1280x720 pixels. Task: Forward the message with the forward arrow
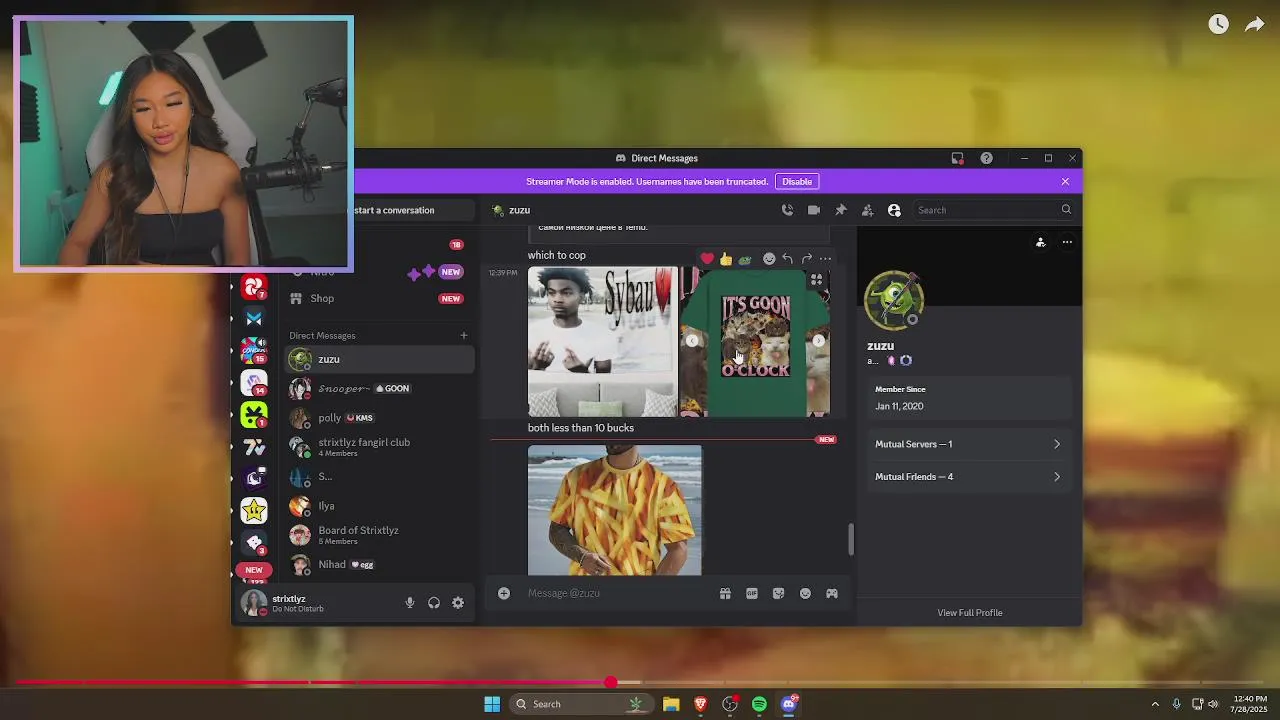[807, 259]
